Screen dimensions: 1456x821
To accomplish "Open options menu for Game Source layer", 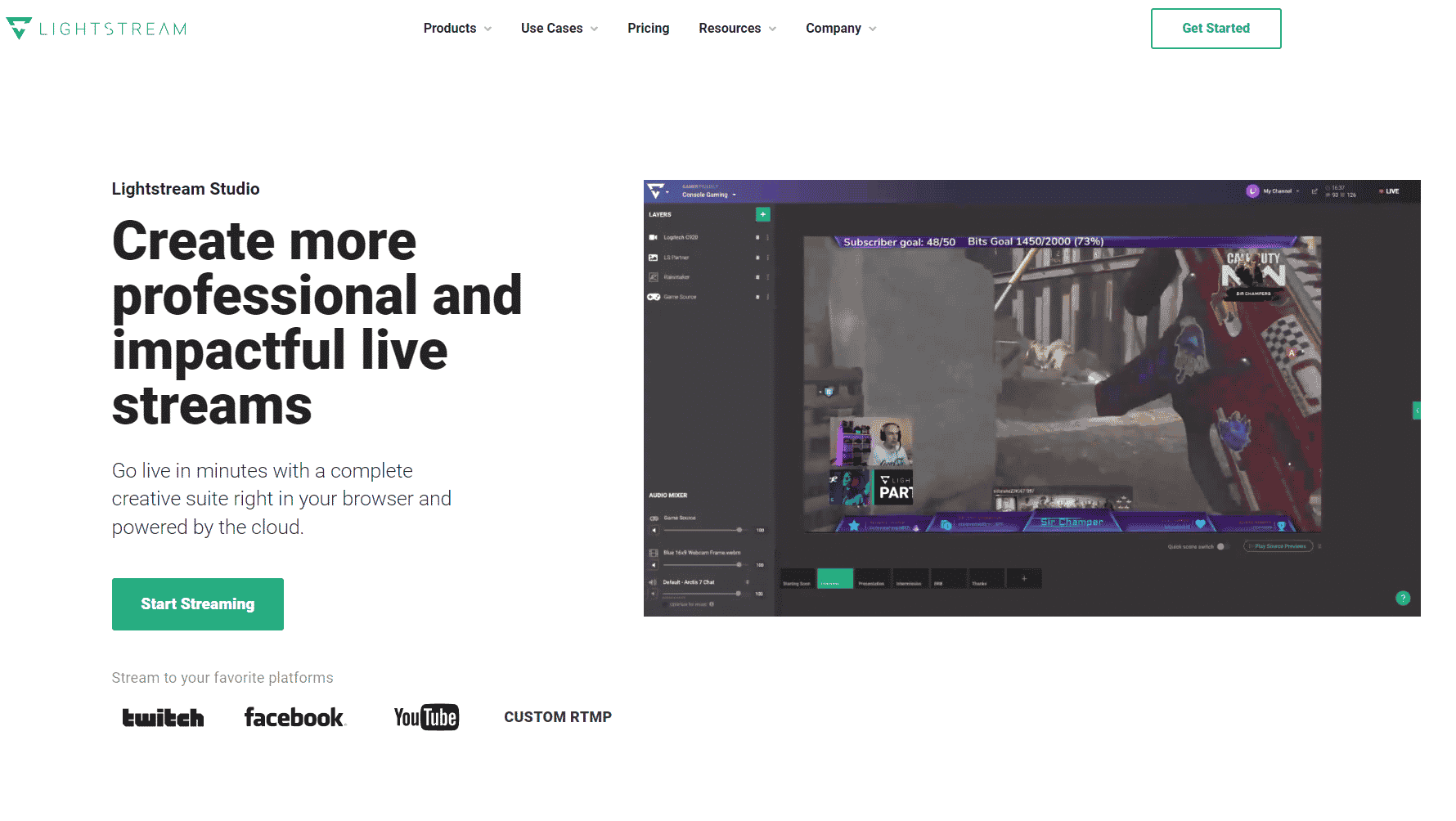I will tap(767, 297).
